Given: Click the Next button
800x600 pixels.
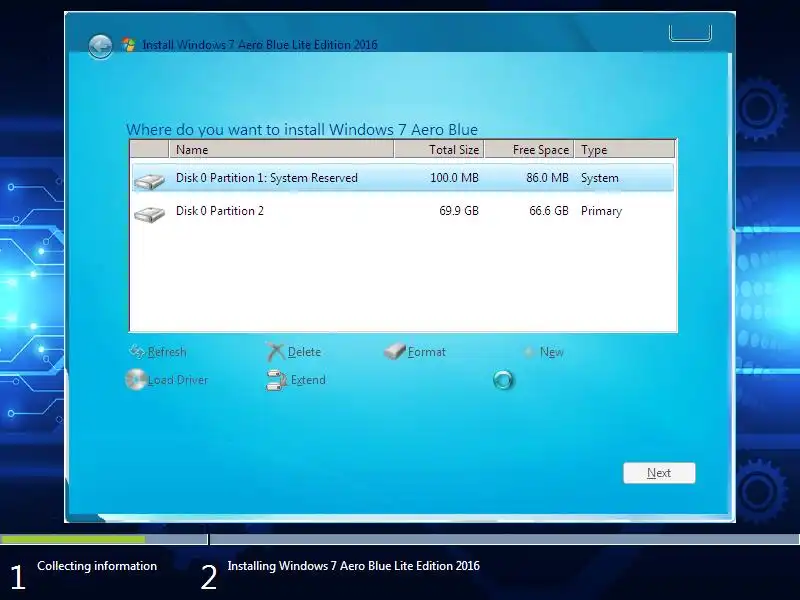Looking at the screenshot, I should [x=659, y=473].
